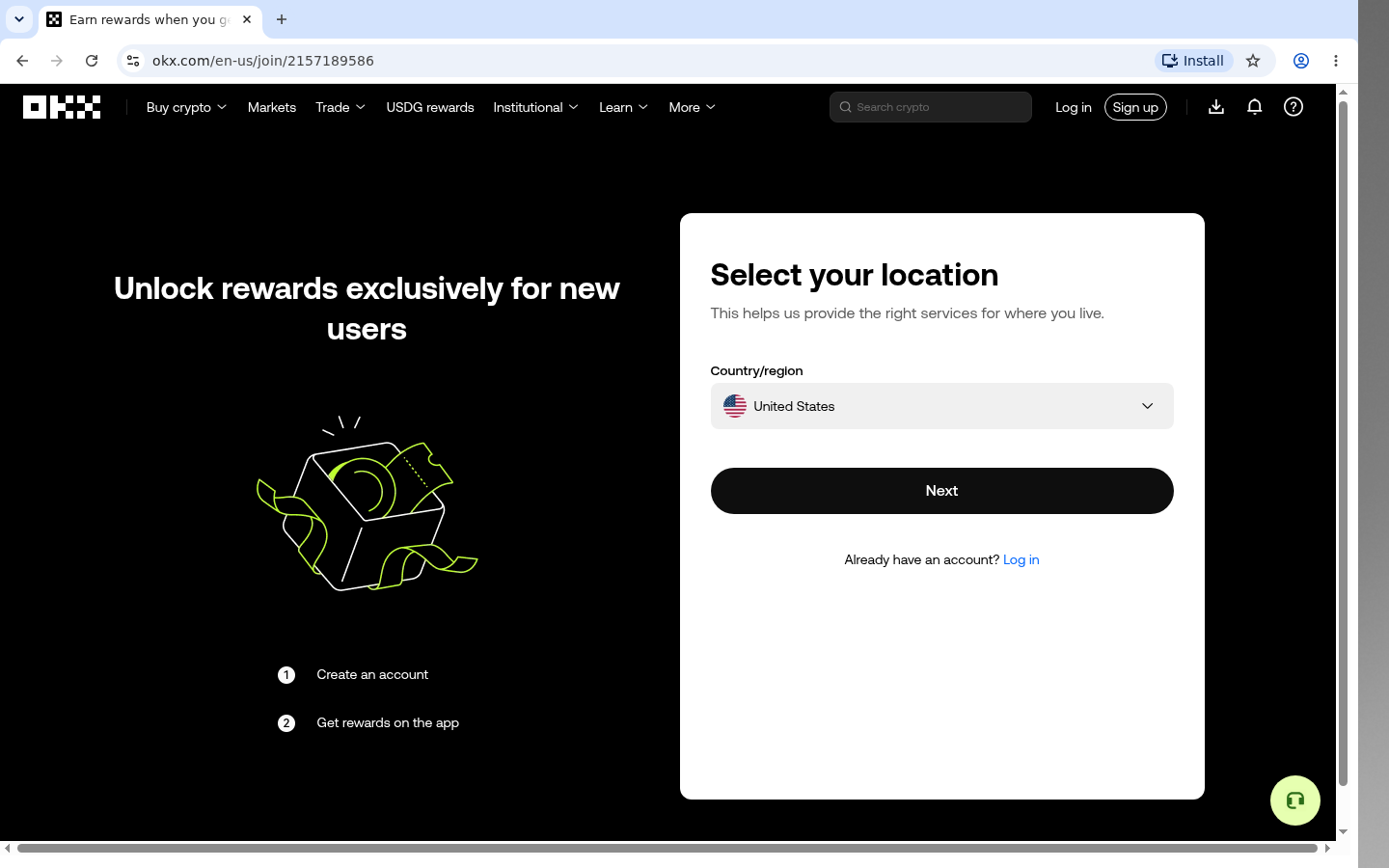Open the notifications bell
The width and height of the screenshot is (1389, 868).
tap(1255, 107)
